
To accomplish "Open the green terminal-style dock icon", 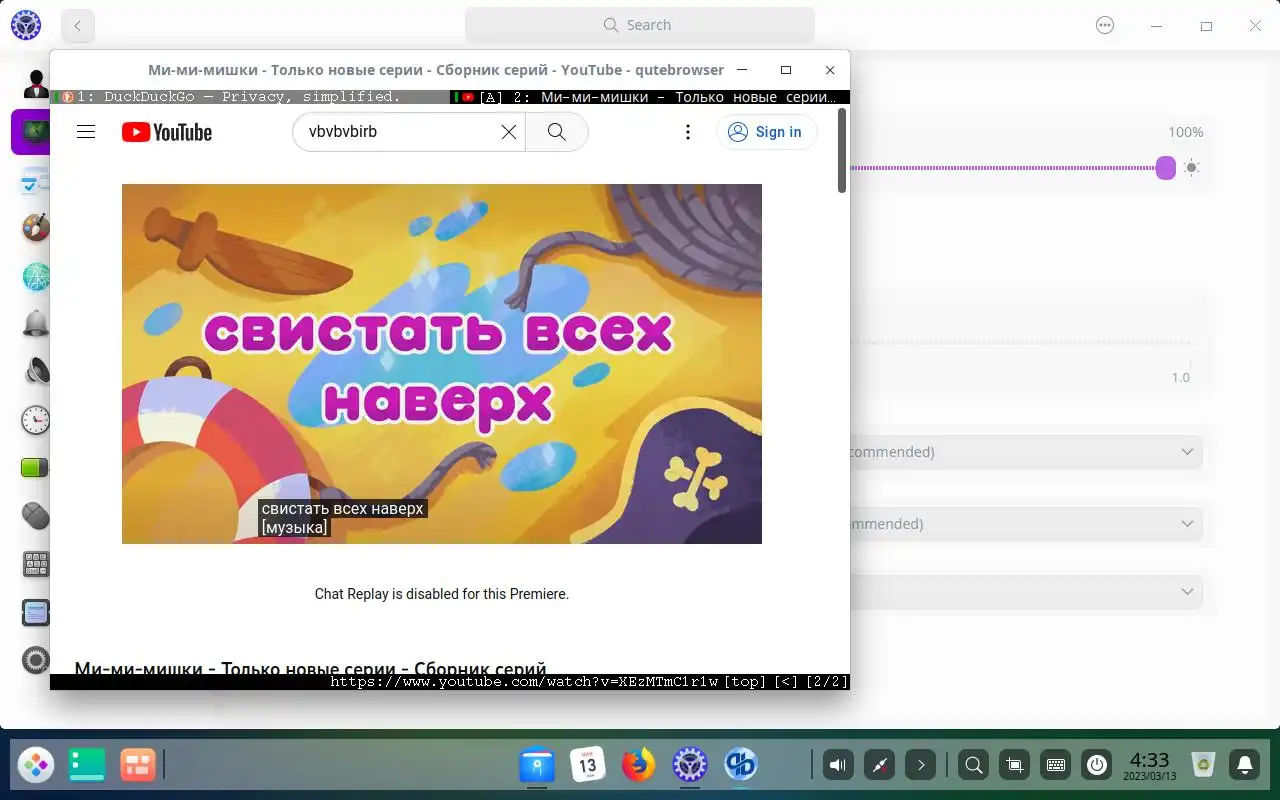I will 87,766.
